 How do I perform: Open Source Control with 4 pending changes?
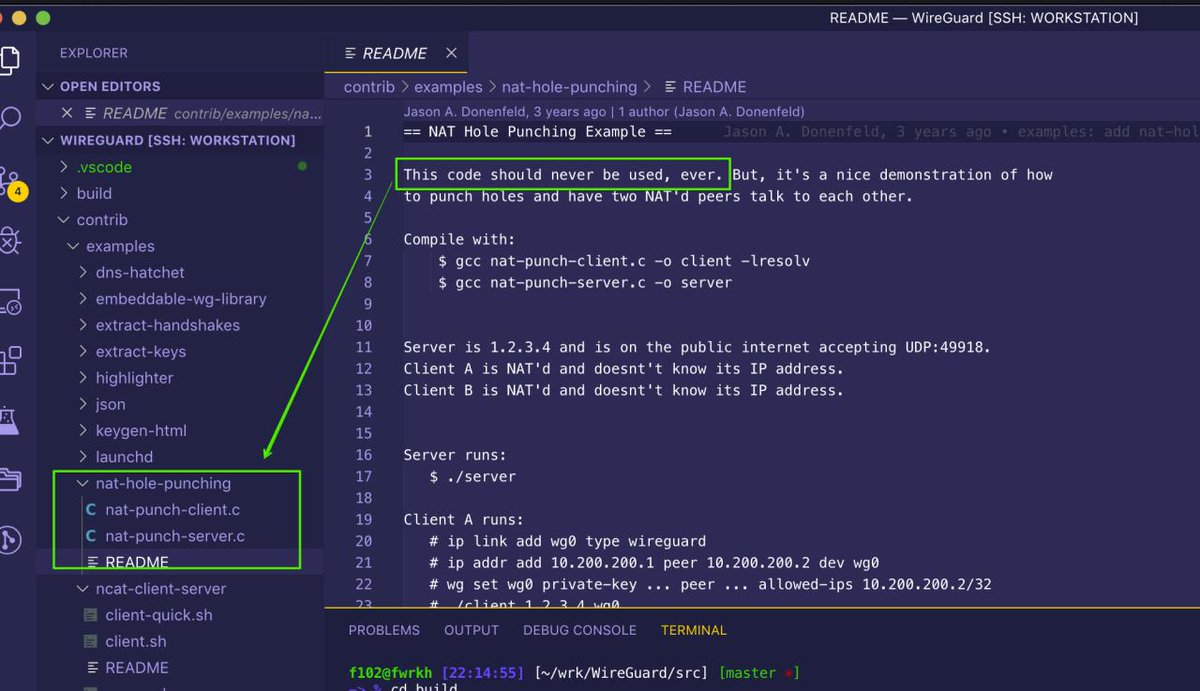pyautogui.click(x=11, y=182)
